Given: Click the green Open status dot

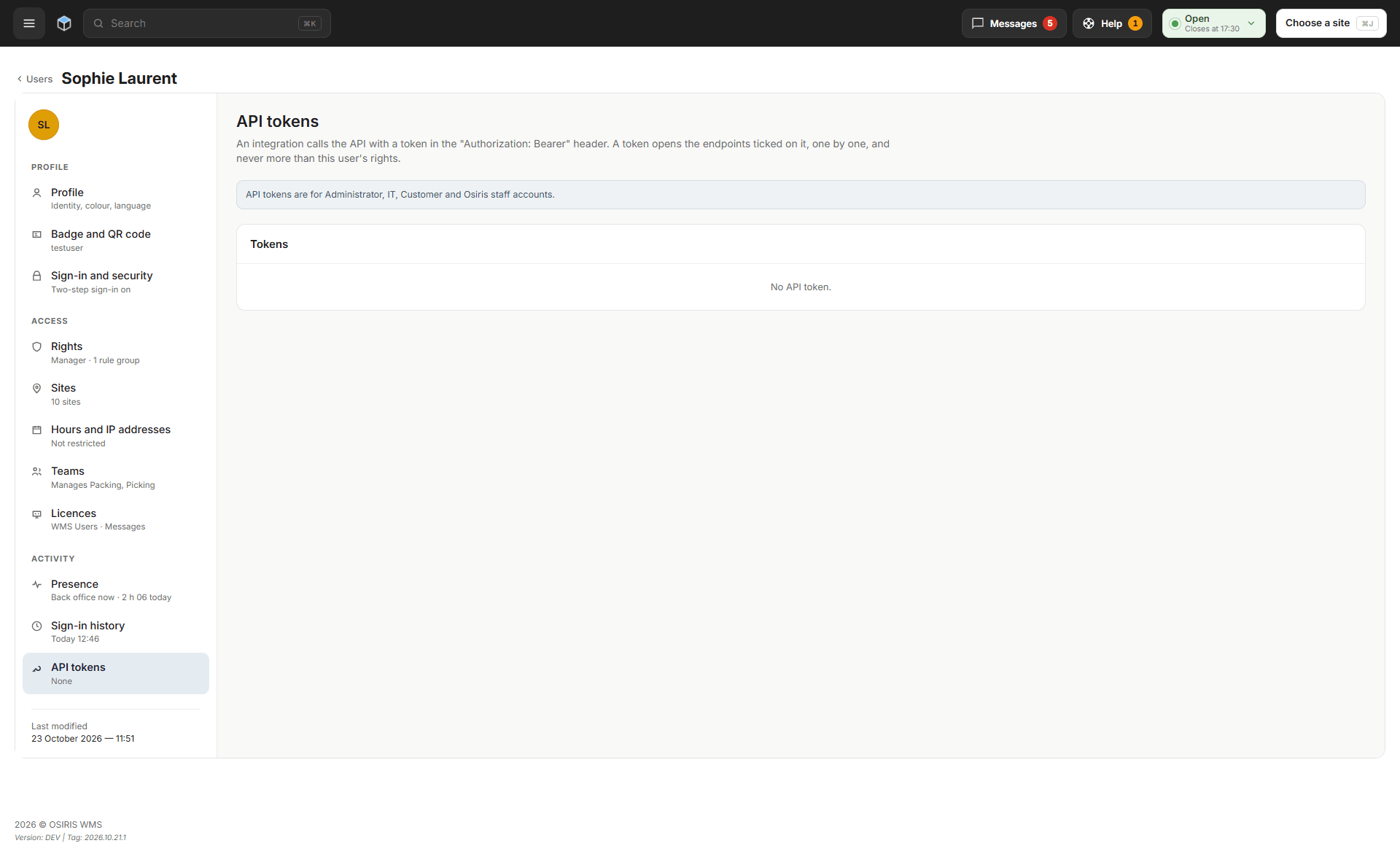Looking at the screenshot, I should tap(1175, 23).
